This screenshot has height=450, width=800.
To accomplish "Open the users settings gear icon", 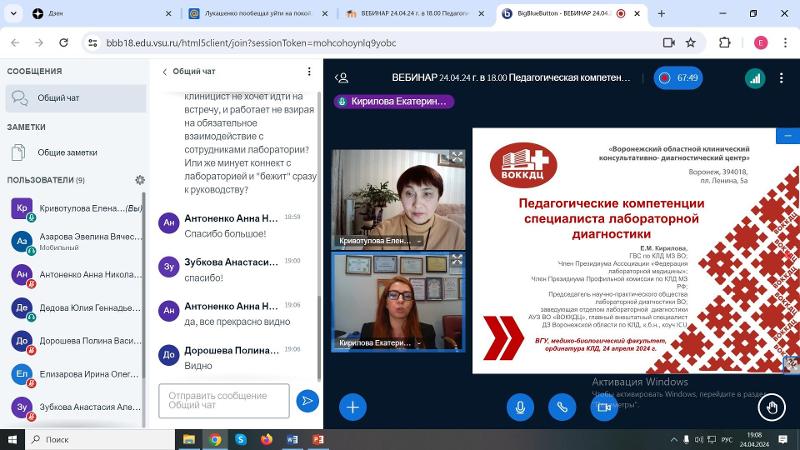I will pyautogui.click(x=140, y=180).
